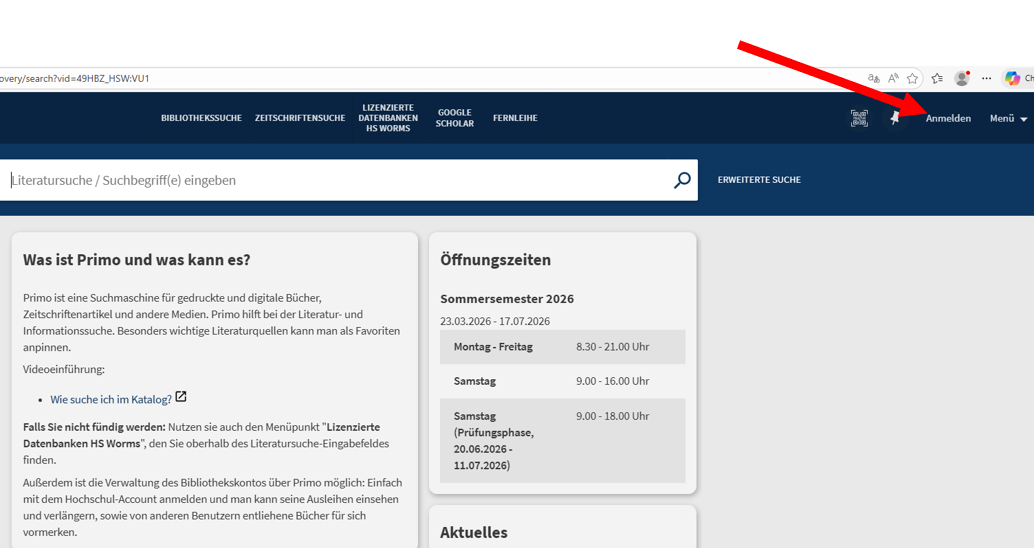Click external link icon beside Katalog link

click(x=181, y=397)
